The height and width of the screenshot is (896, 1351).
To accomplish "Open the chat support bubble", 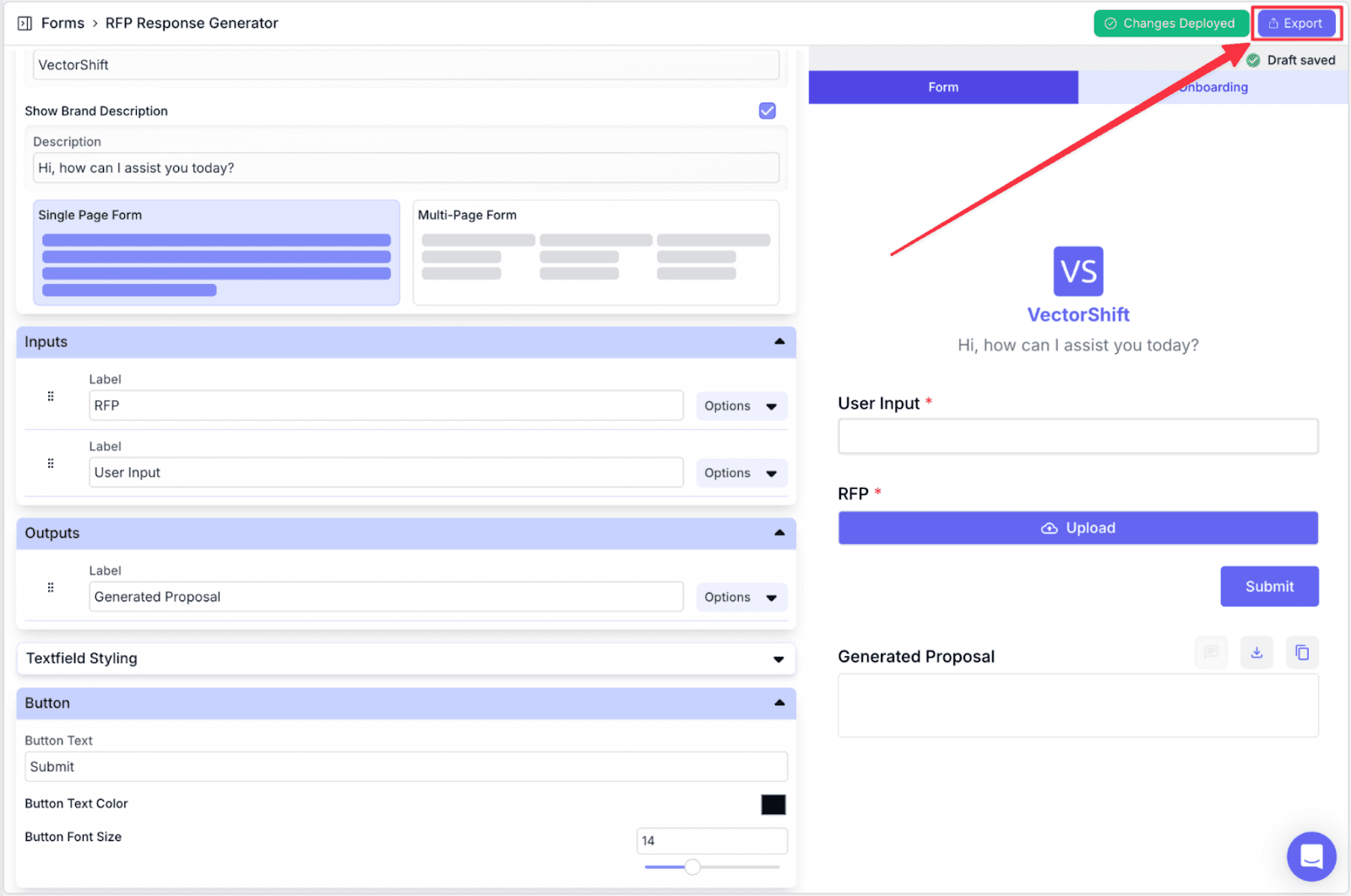I will point(1311,856).
